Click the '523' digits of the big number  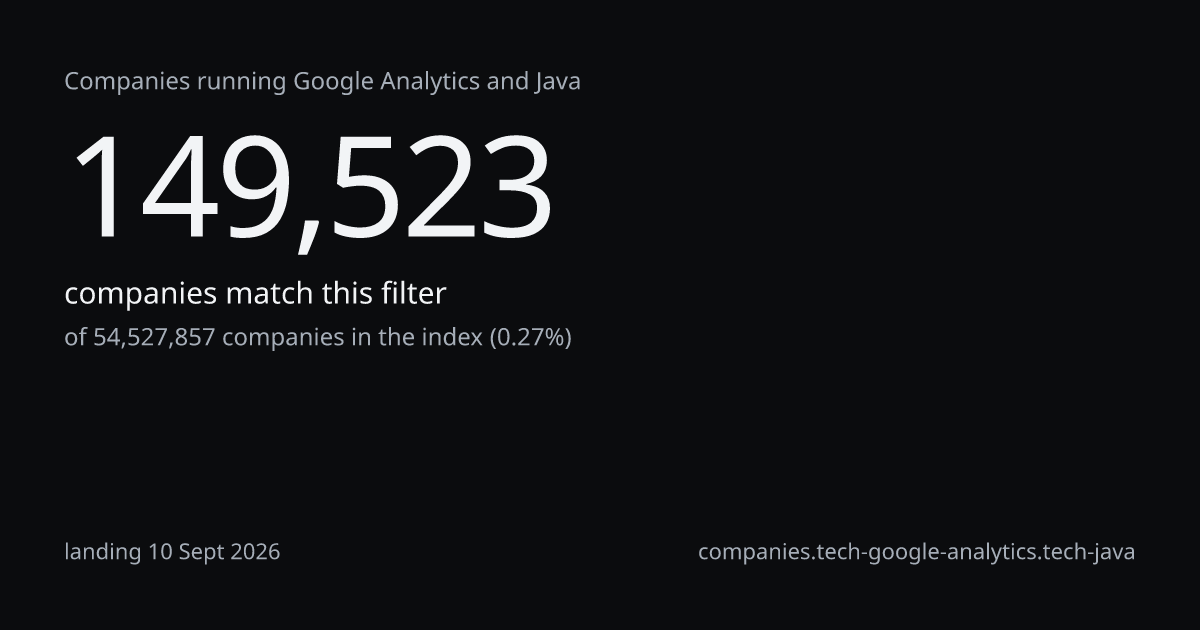point(440,188)
